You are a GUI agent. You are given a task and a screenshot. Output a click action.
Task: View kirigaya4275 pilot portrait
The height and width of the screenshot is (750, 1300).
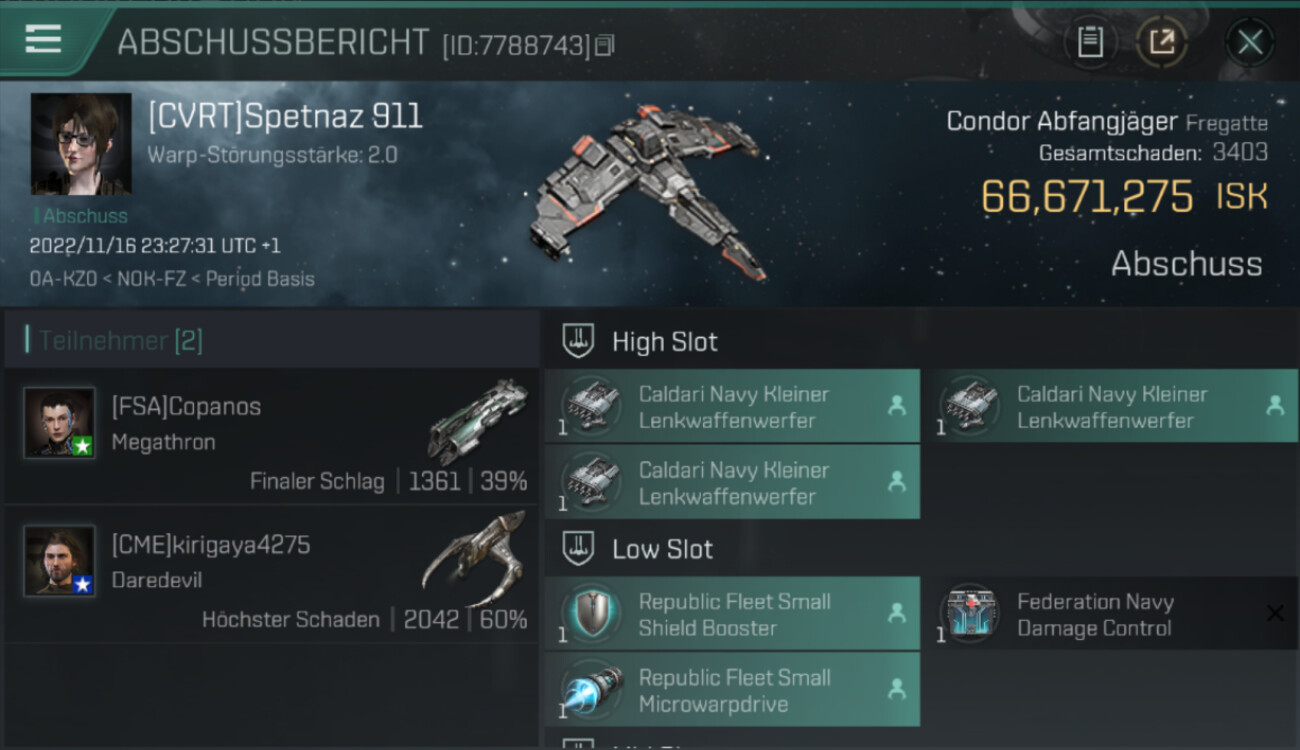(x=60, y=561)
